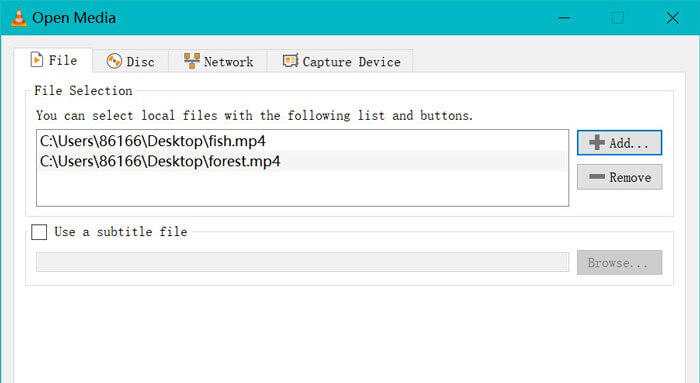Click the subtitle file path field
Image resolution: width=700 pixels, height=383 pixels.
(x=302, y=262)
